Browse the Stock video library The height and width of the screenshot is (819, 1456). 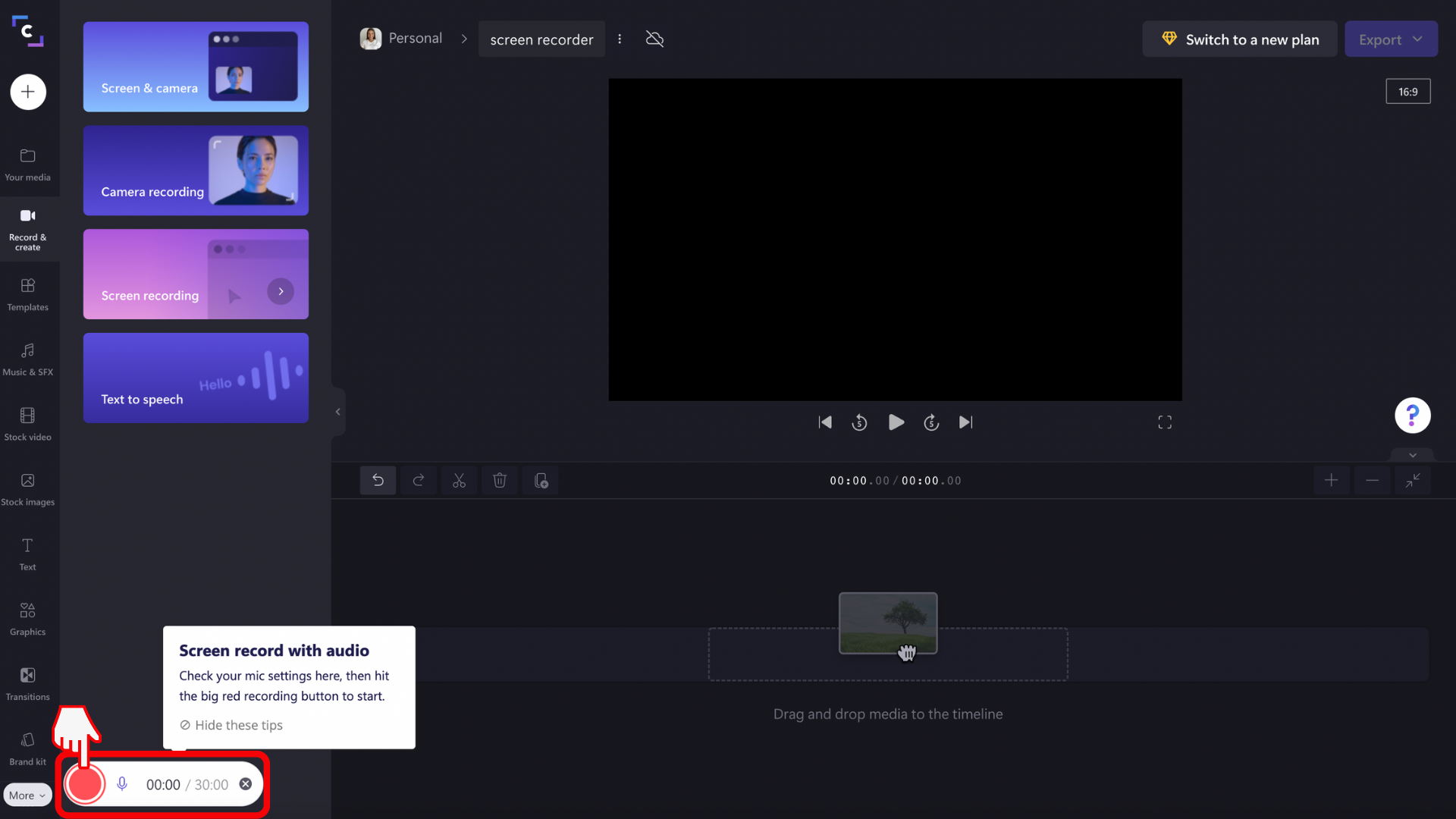27,423
